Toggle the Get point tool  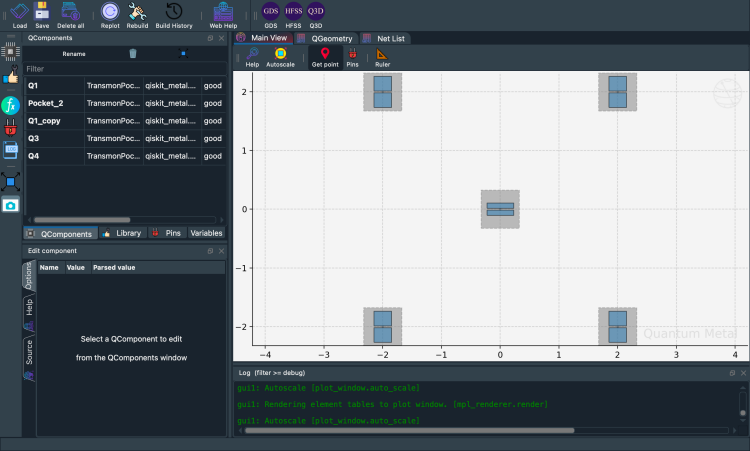point(325,57)
